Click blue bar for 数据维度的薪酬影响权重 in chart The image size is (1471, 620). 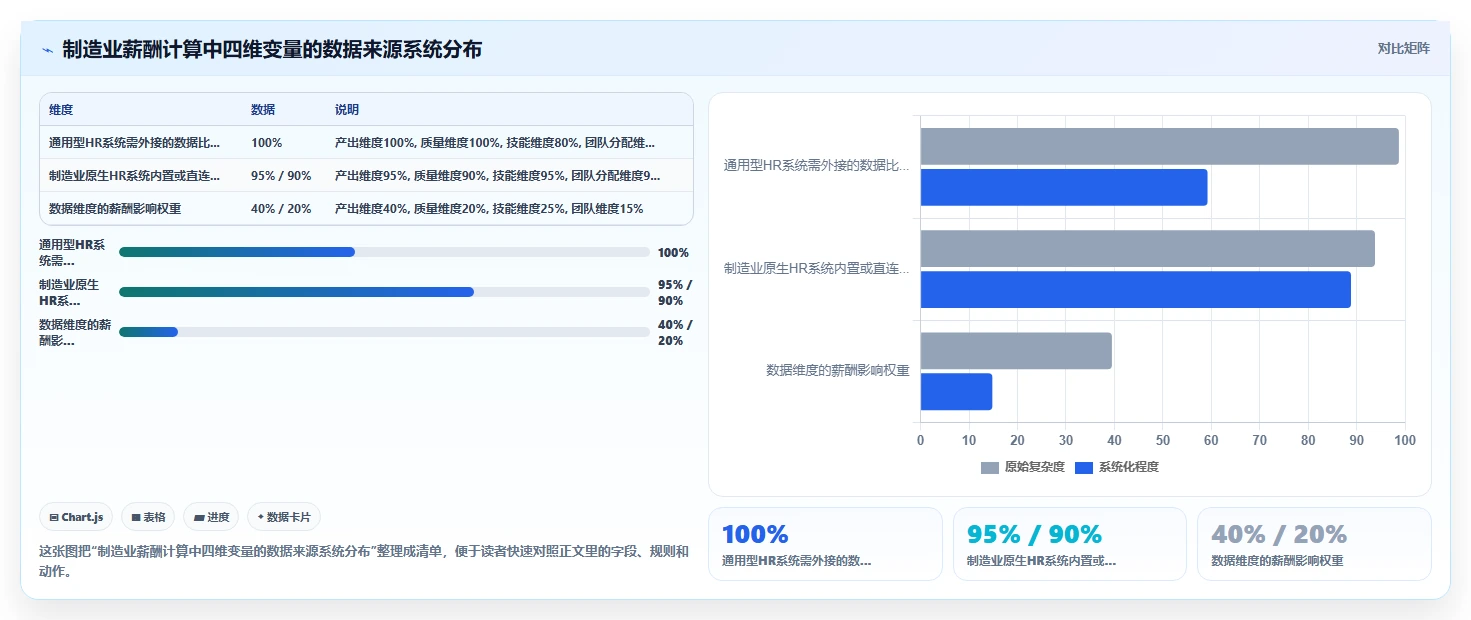click(956, 391)
